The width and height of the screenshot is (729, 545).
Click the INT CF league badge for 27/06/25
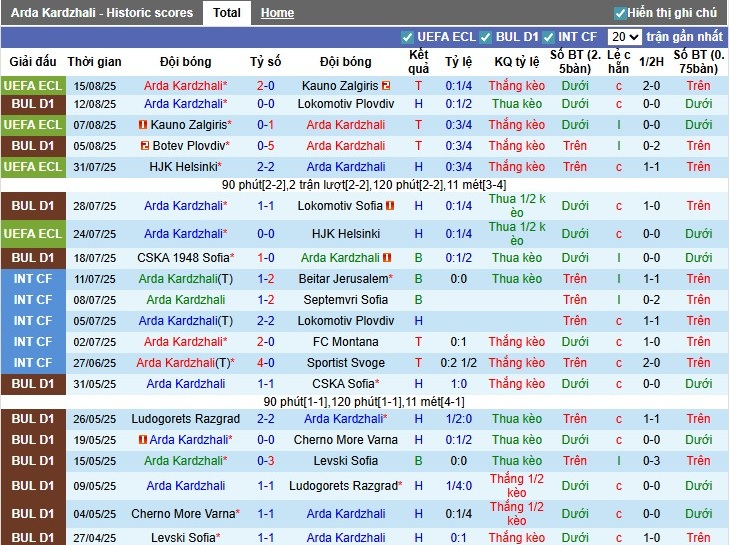[33, 363]
